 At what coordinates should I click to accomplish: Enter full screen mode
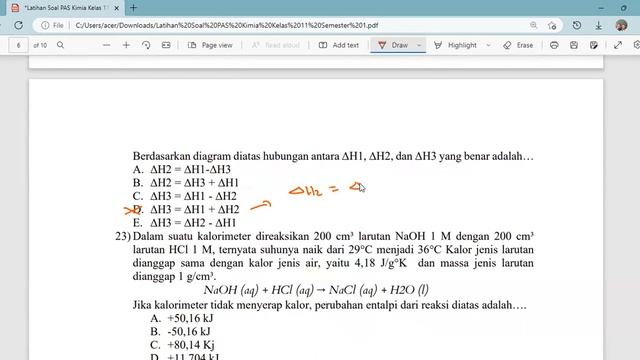[x=618, y=45]
